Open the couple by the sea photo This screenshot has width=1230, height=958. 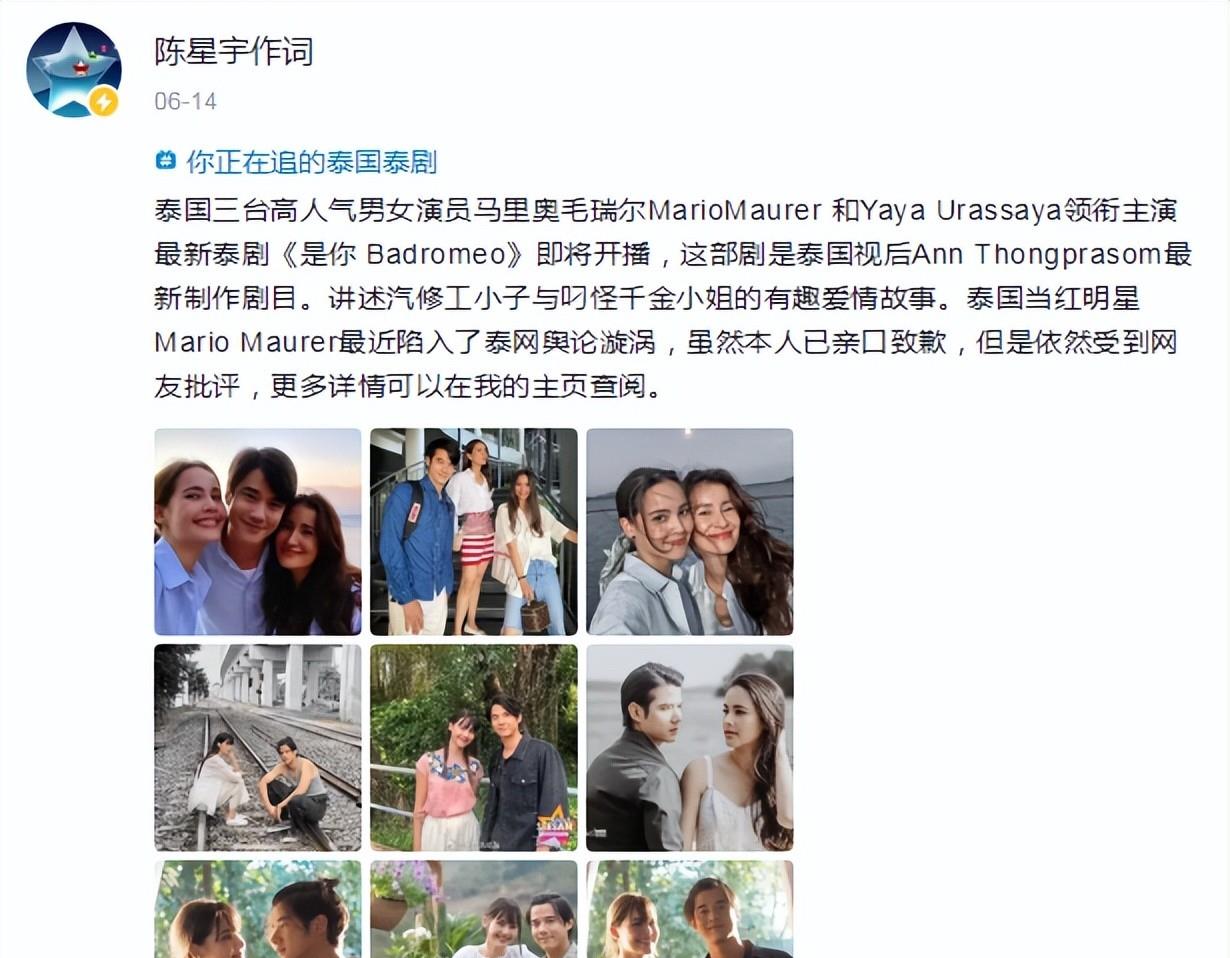690,748
